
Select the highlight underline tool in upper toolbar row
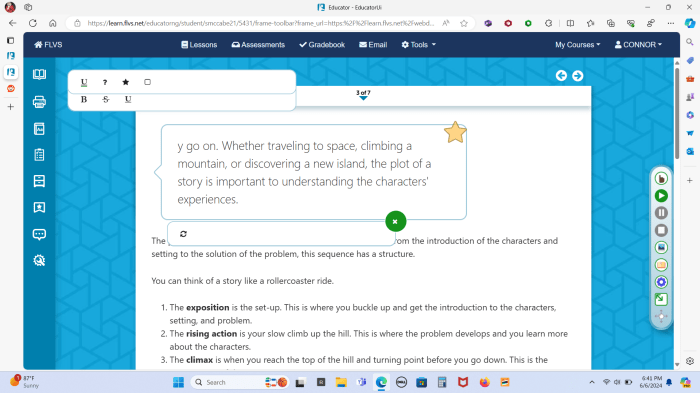pos(84,82)
